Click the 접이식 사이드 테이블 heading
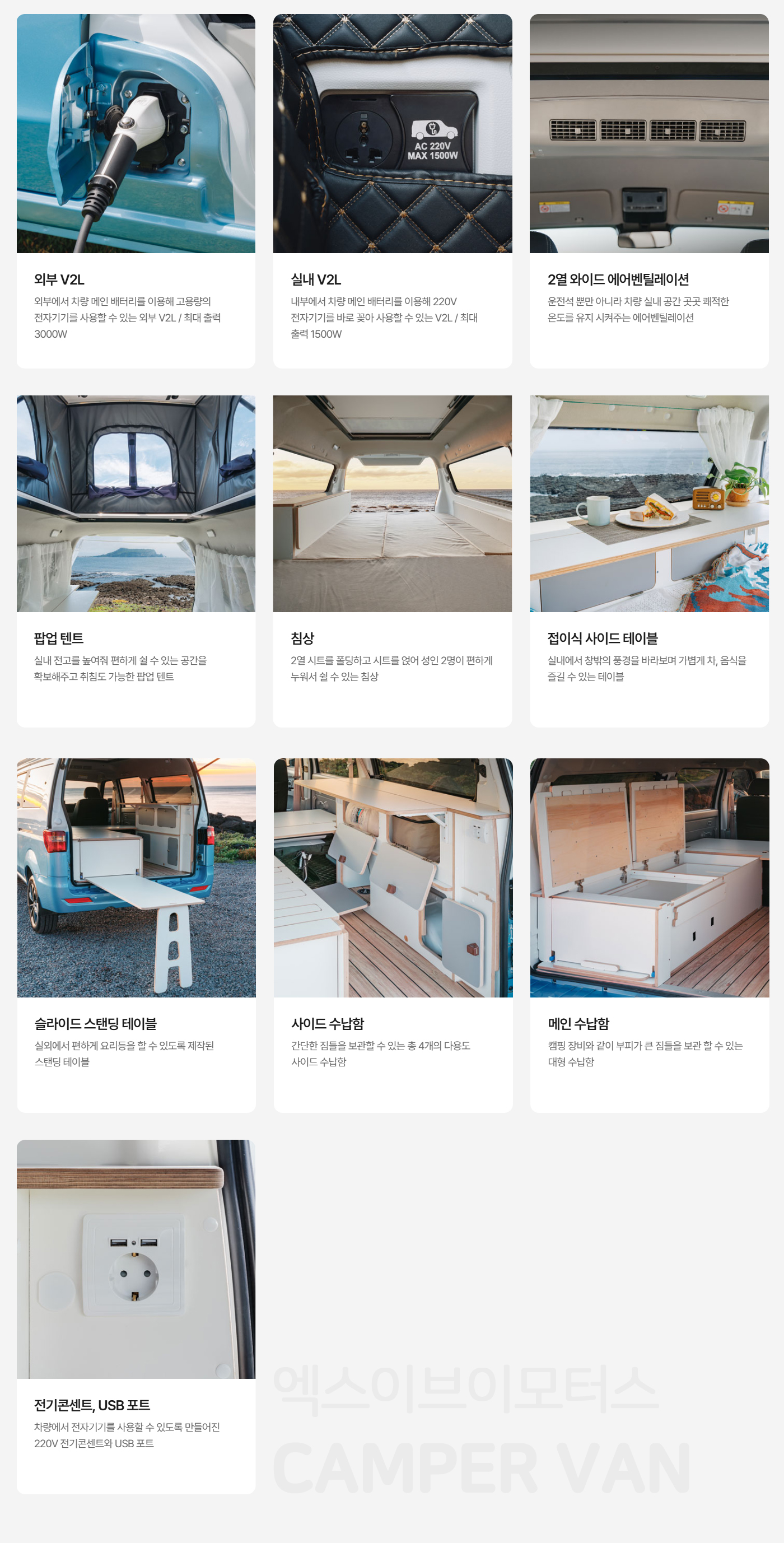This screenshot has height=1543, width=784. [x=603, y=638]
